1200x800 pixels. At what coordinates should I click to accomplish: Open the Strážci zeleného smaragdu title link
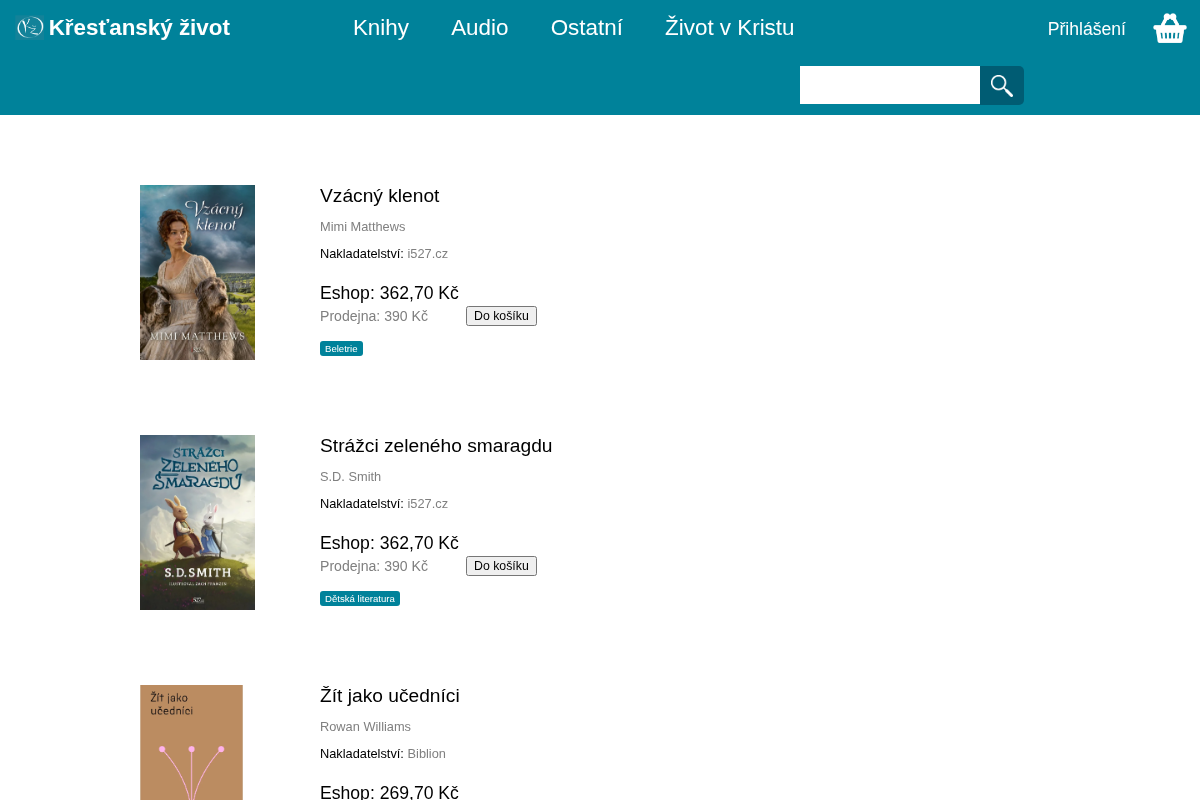tap(436, 446)
